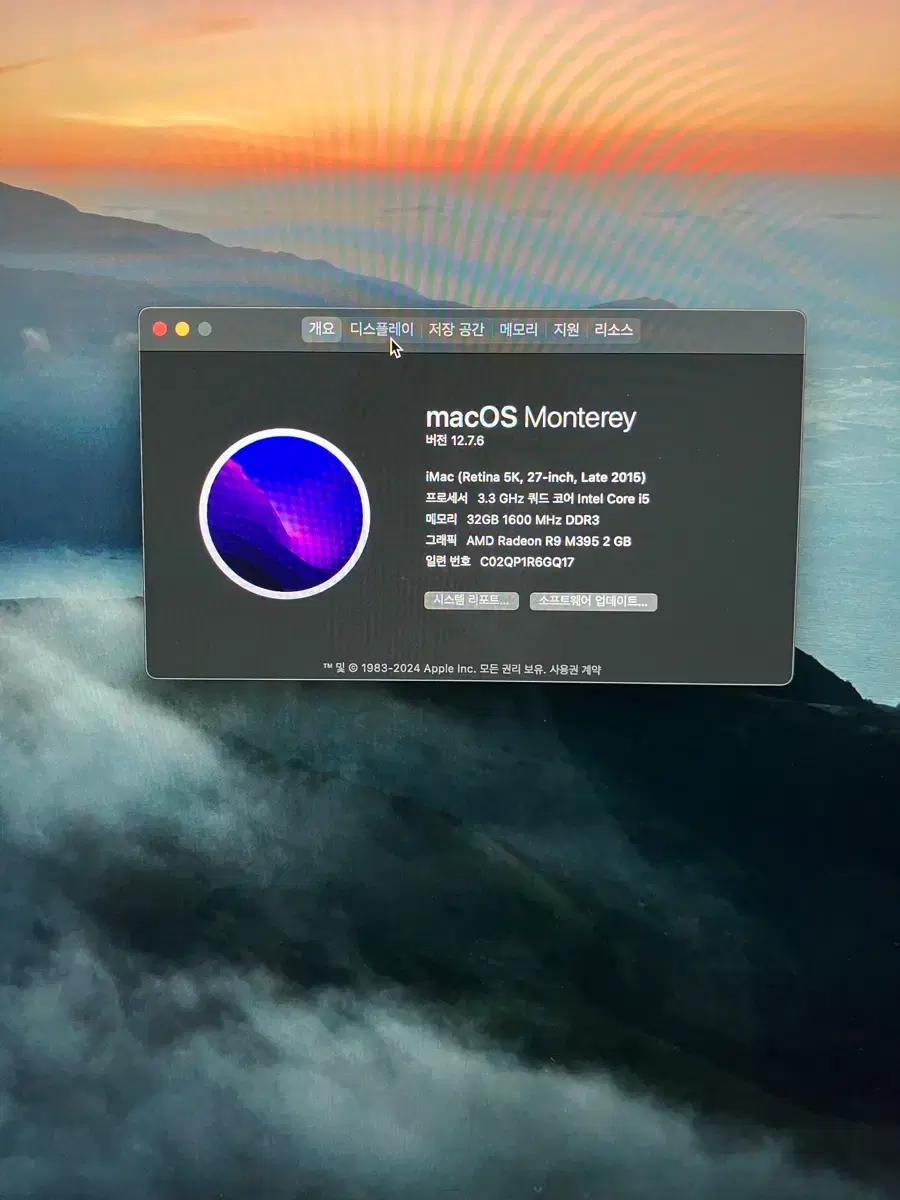Go to the 메모리 tab

click(518, 329)
